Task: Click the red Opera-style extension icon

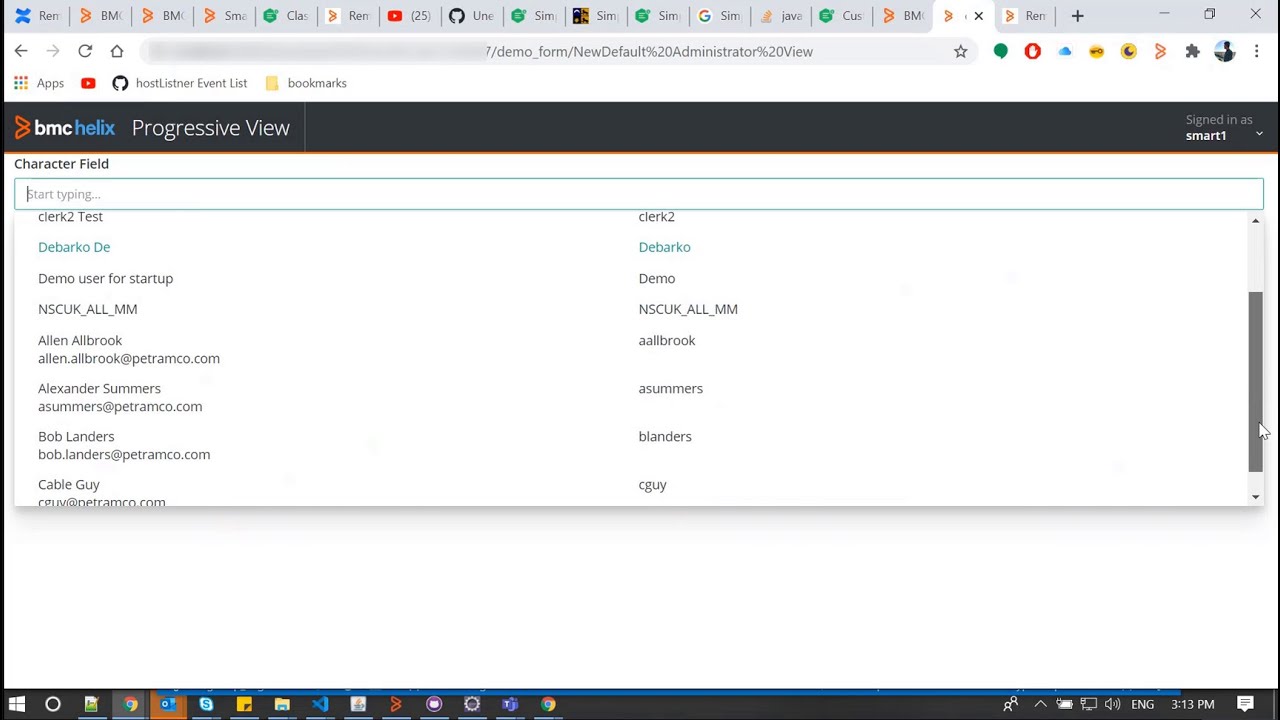Action: pos(1032,51)
